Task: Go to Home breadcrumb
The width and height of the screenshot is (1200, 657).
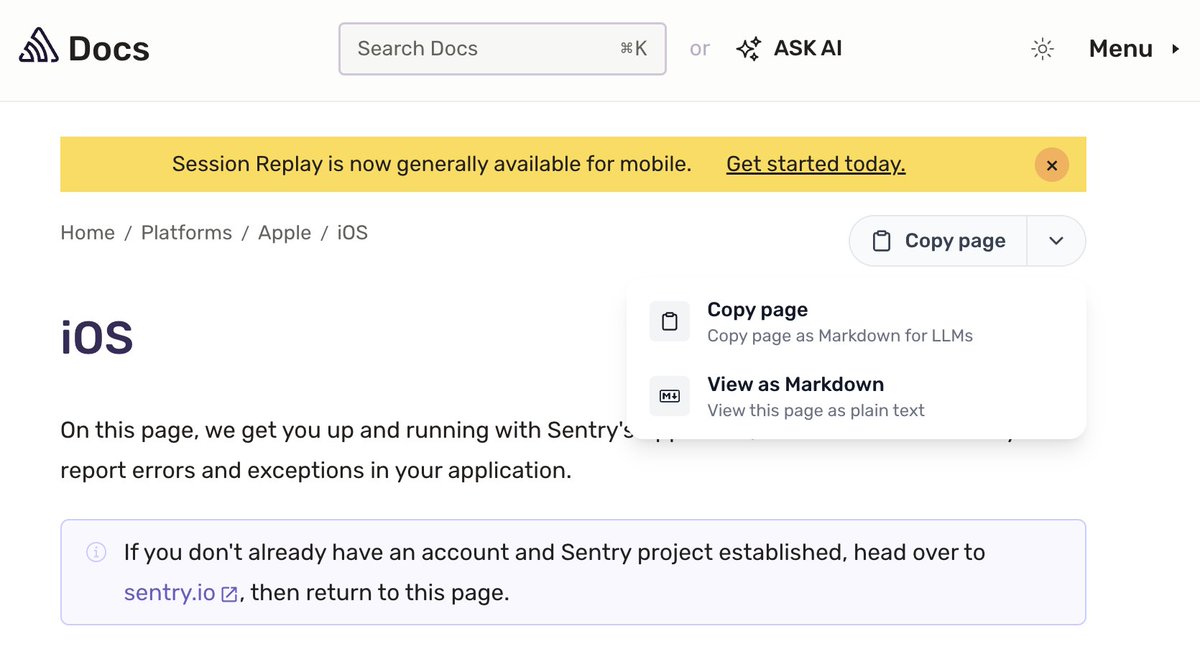Action: (x=88, y=233)
